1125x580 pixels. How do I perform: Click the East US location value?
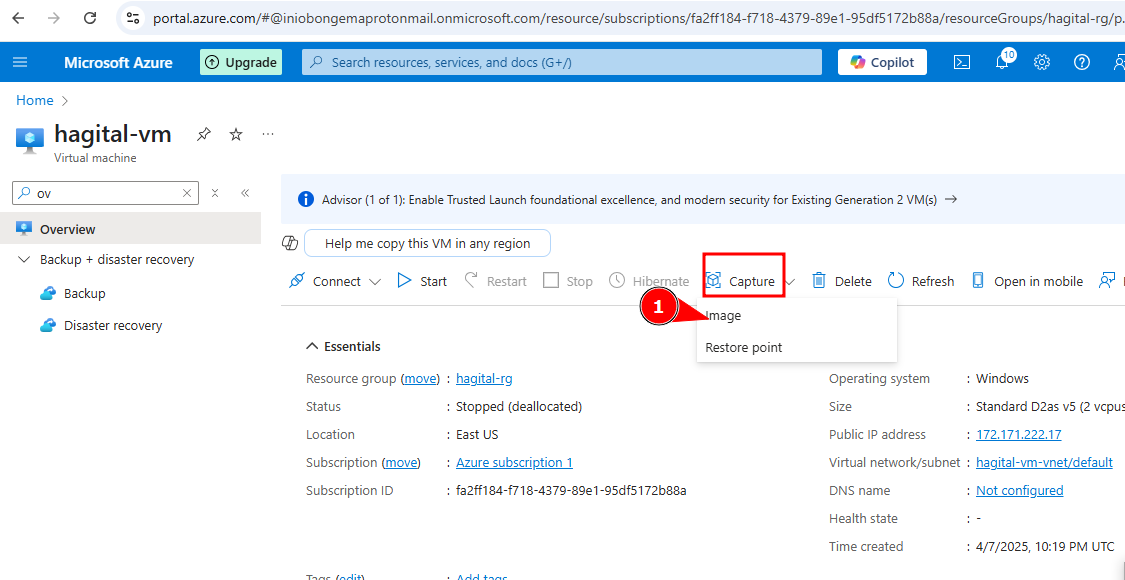tap(477, 434)
